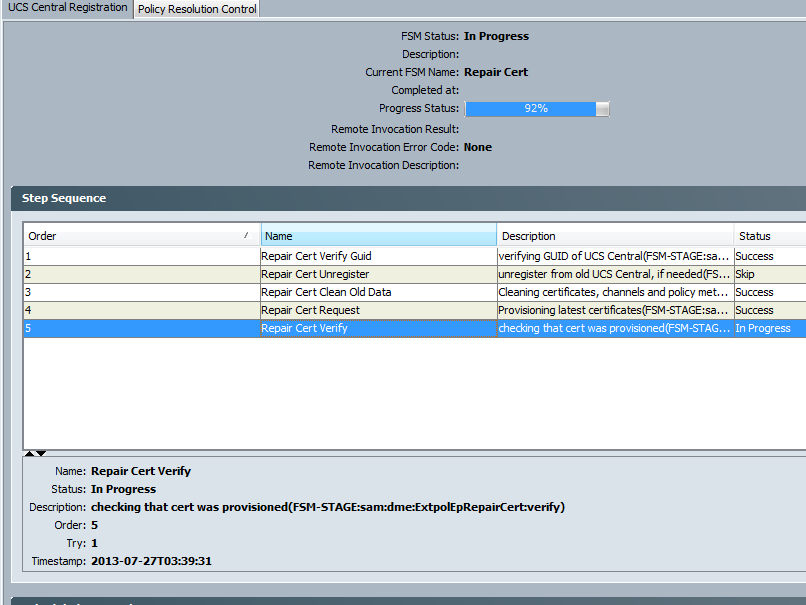Click the Try value 1 in the details pane

pyautogui.click(x=94, y=543)
